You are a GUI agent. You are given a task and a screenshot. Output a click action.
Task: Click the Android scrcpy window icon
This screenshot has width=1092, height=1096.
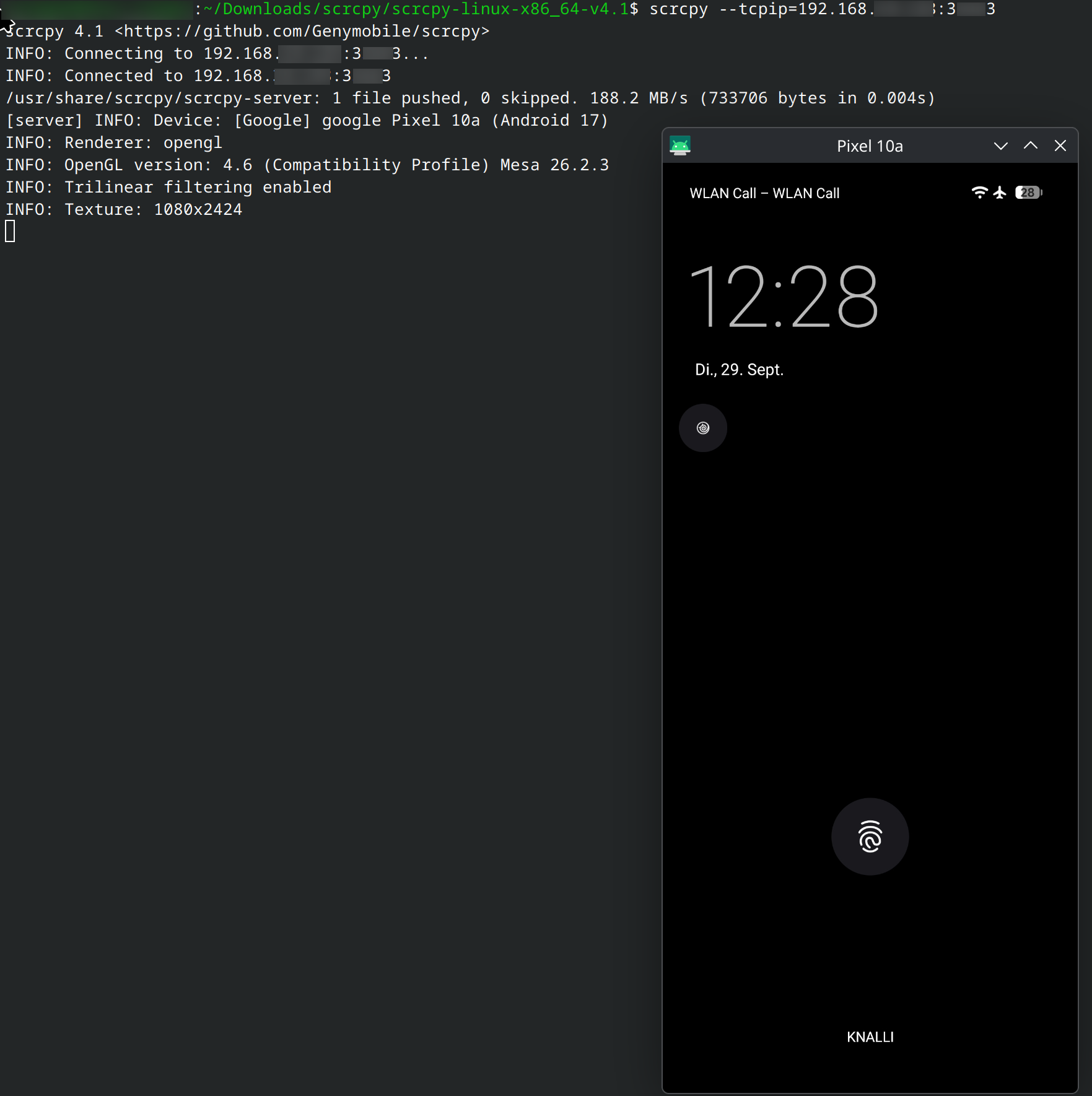(680, 146)
